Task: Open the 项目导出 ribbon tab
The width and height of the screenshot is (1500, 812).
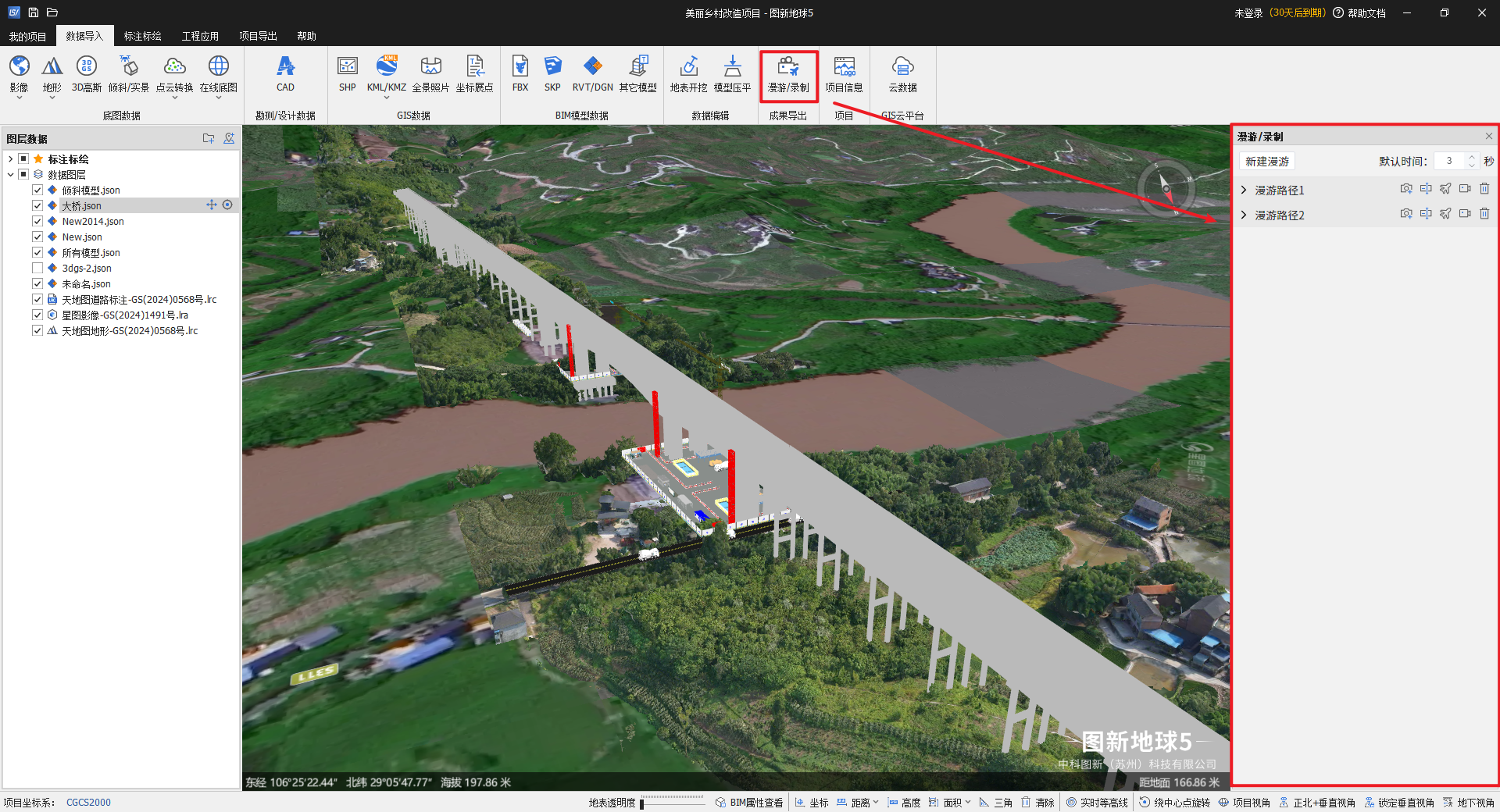Action: tap(258, 36)
